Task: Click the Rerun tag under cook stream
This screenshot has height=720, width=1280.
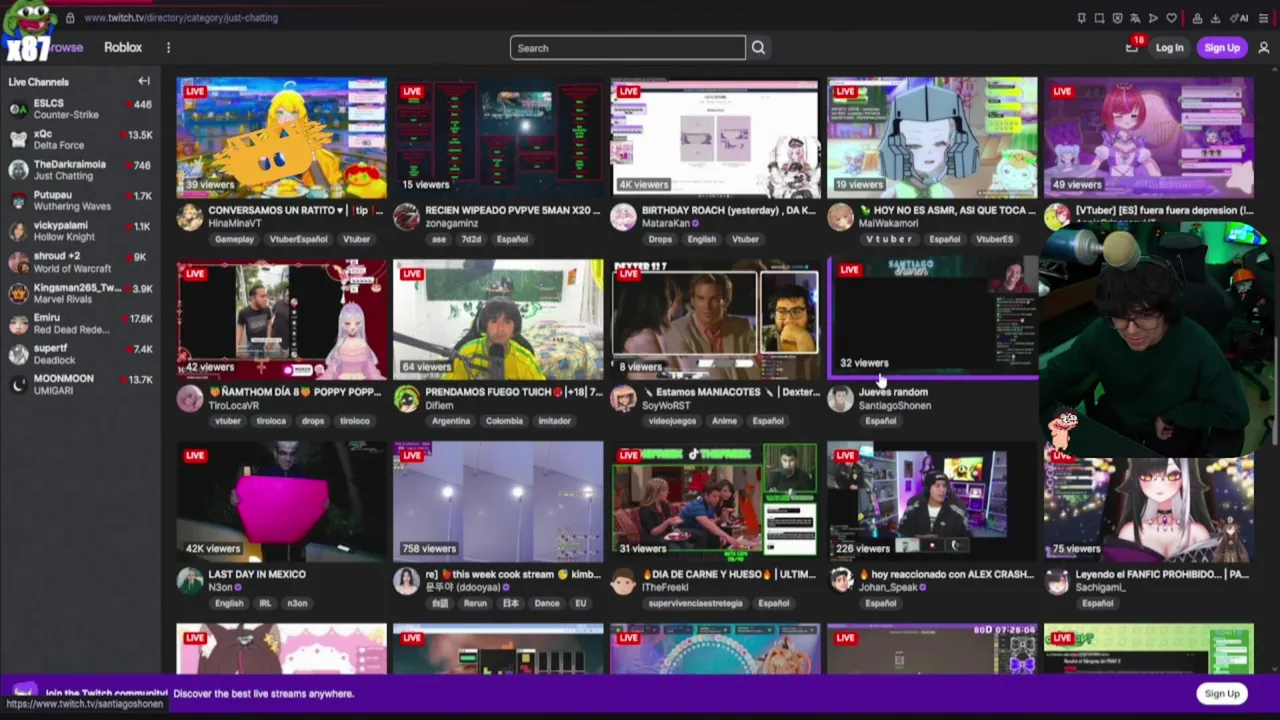Action: [x=475, y=604]
